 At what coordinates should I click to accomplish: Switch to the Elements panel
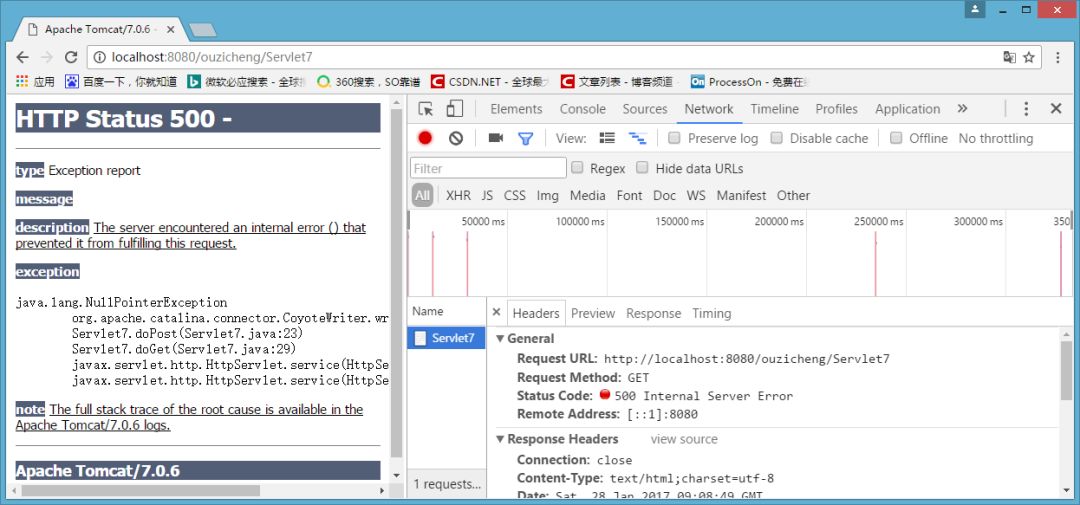516,109
